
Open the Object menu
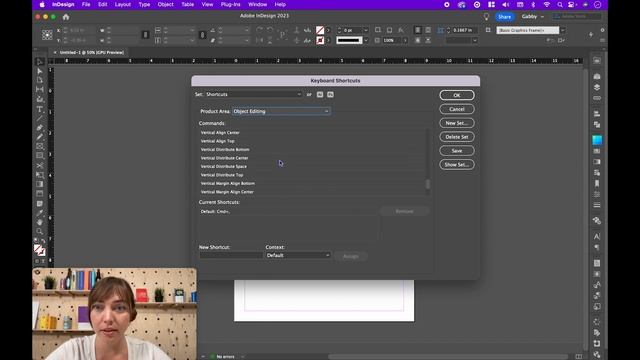[x=165, y=4]
